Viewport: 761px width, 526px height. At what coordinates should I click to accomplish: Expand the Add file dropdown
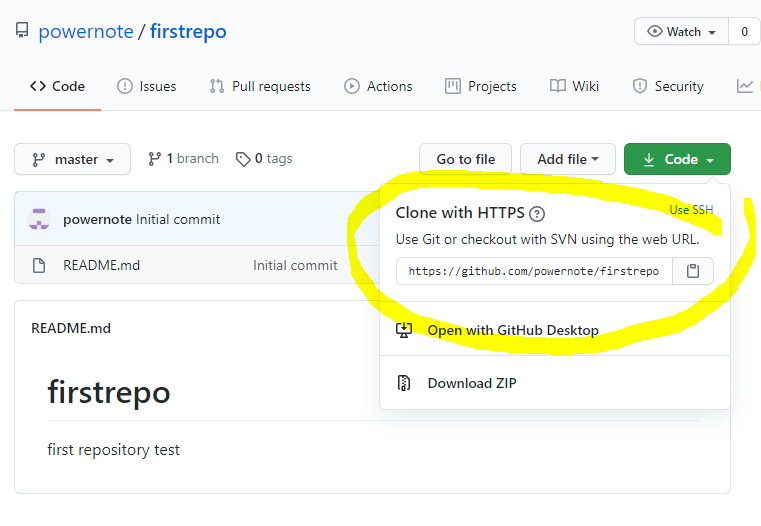point(568,159)
